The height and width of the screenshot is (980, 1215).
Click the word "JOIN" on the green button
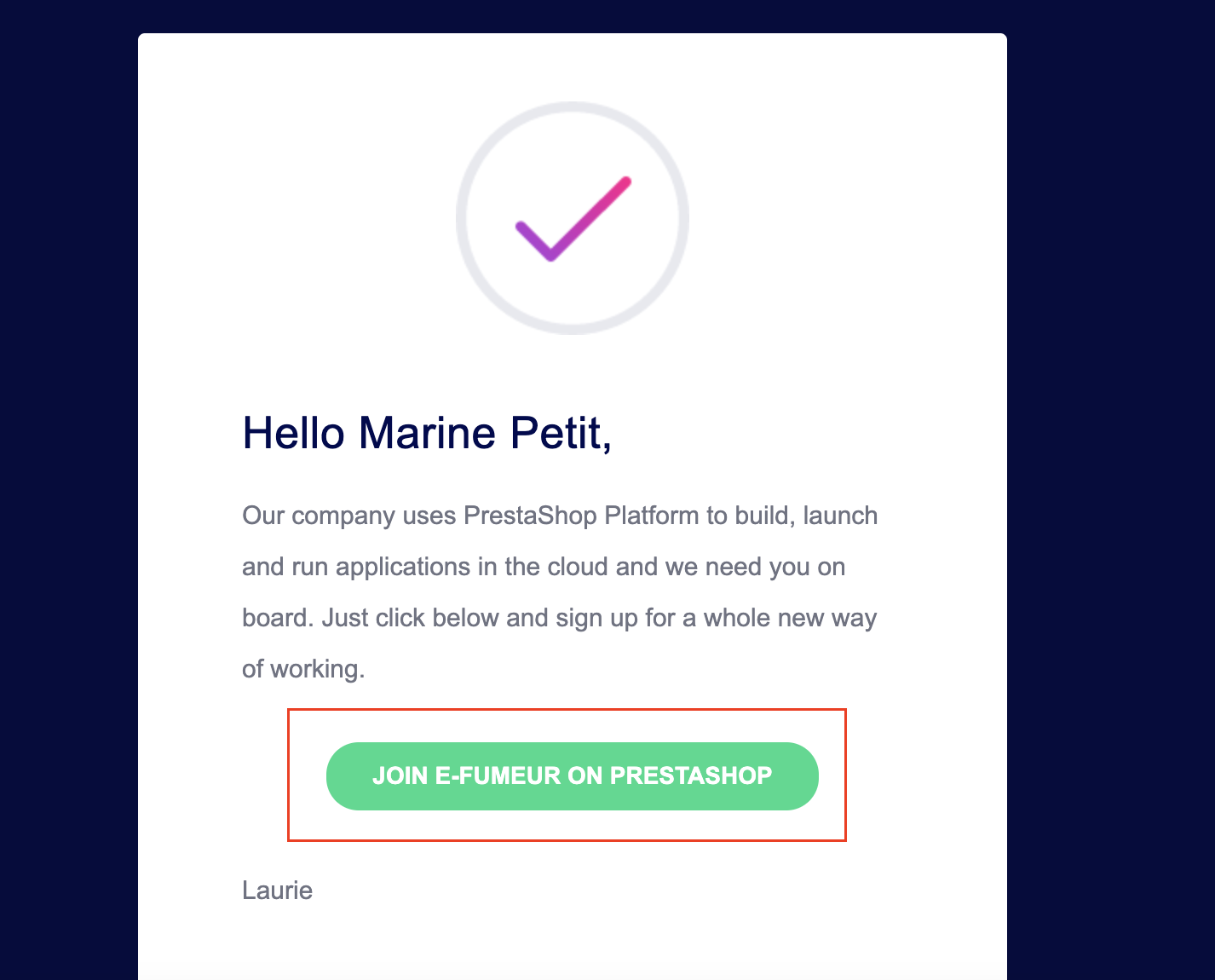[400, 775]
